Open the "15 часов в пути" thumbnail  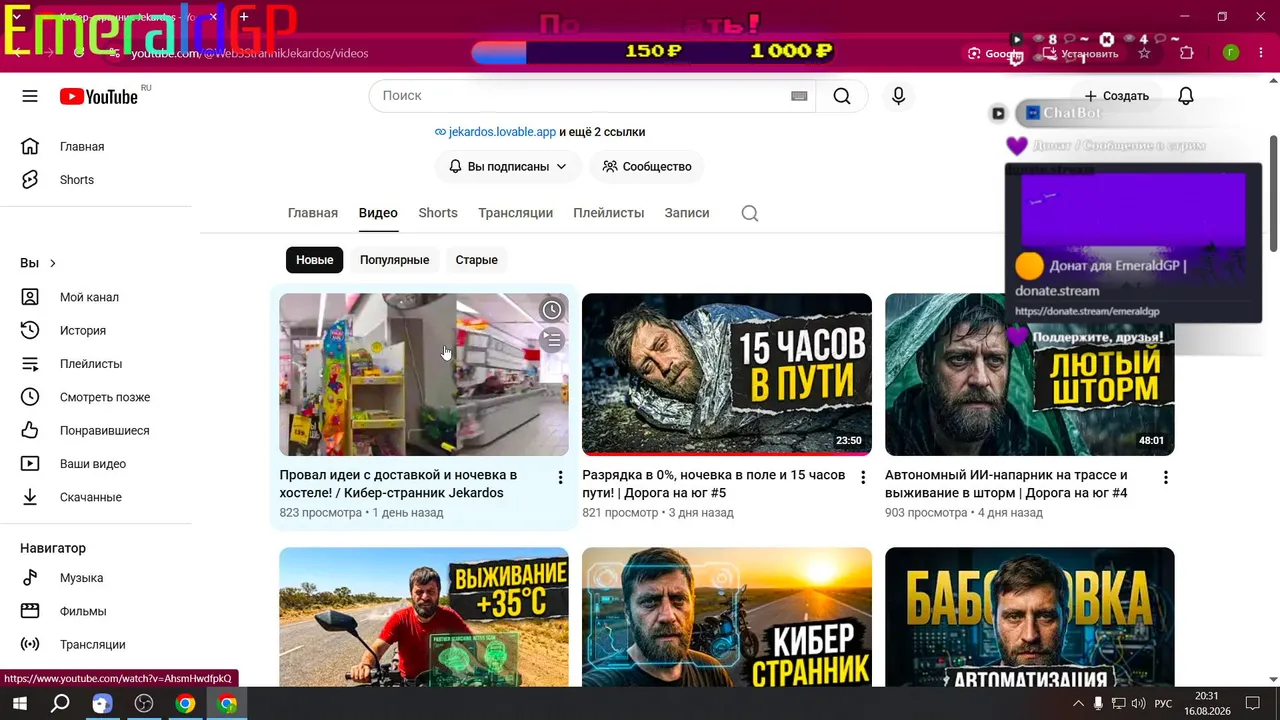(x=727, y=374)
